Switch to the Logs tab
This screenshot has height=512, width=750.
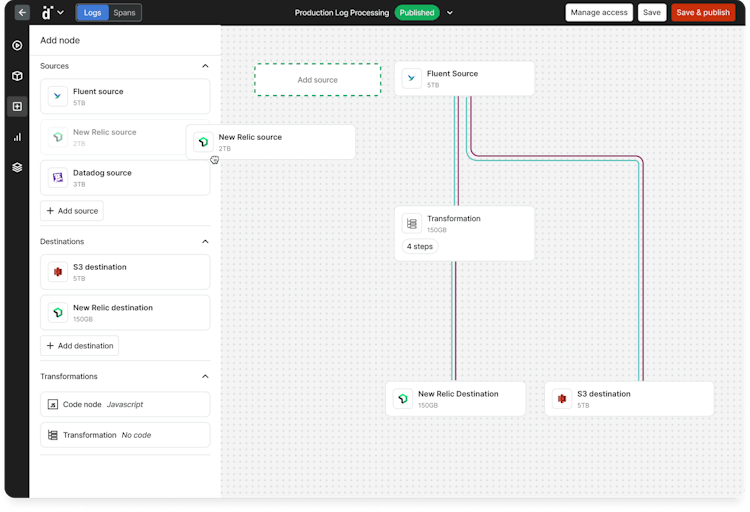(92, 13)
